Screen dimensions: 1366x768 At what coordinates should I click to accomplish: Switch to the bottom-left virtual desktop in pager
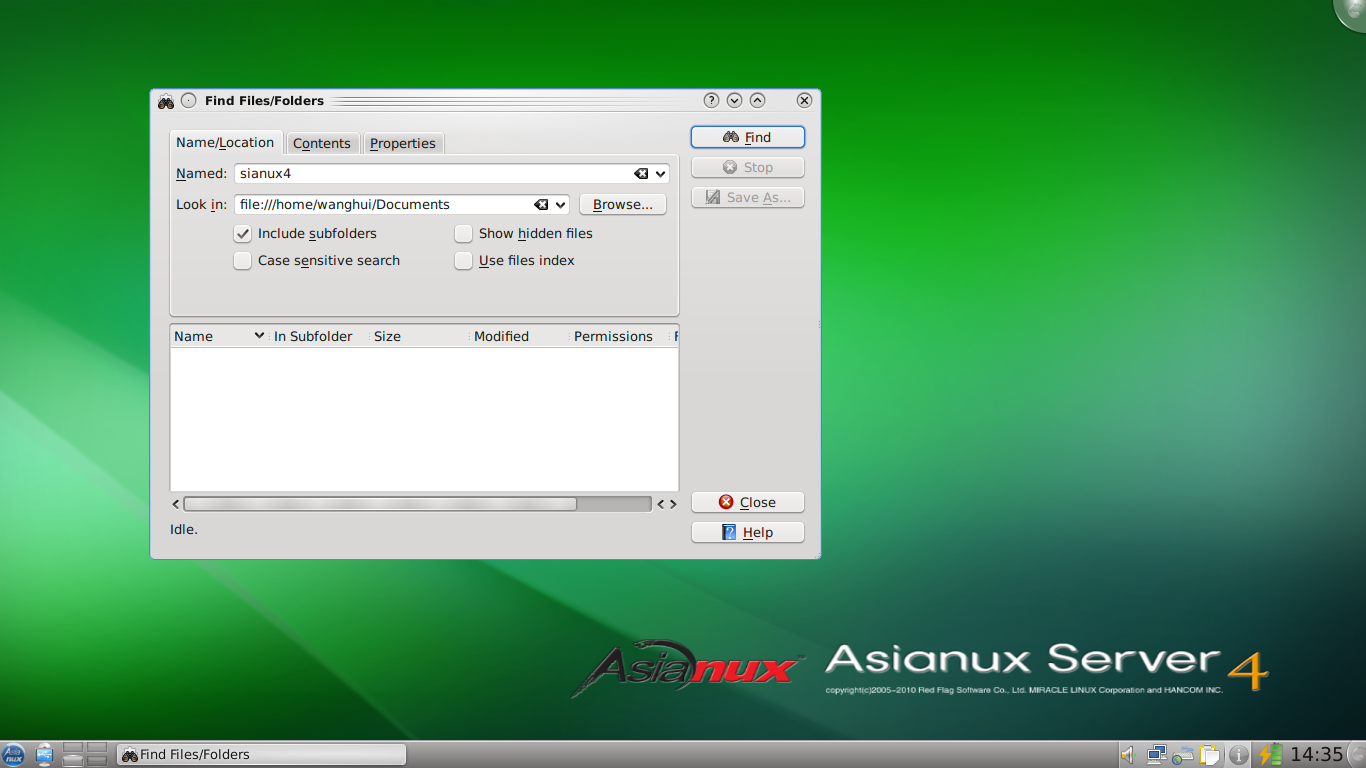point(72,760)
